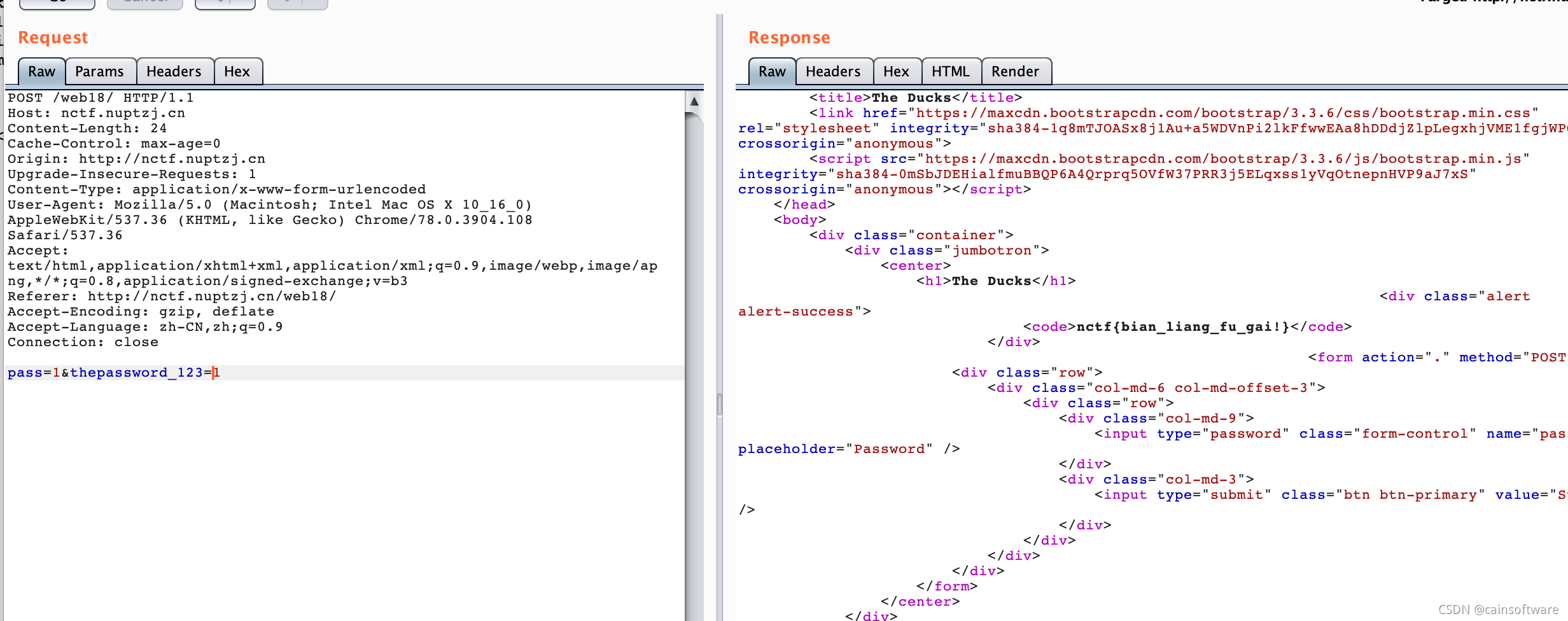Switch to Response Raw tab
1568x621 pixels.
(772, 71)
